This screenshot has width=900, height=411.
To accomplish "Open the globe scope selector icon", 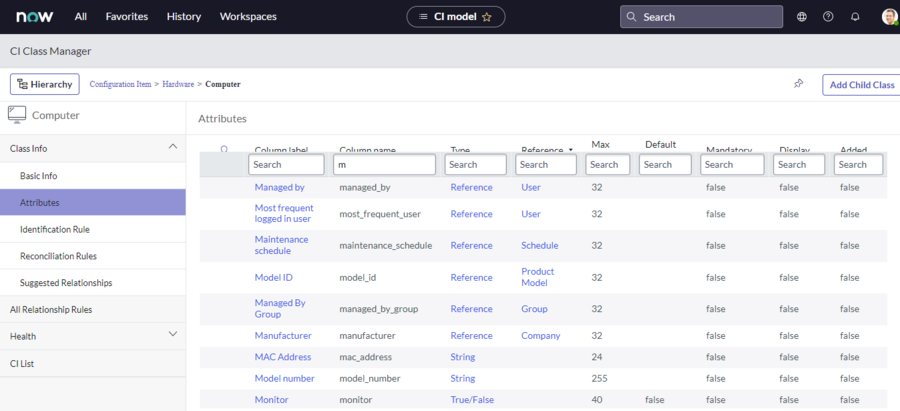I will [802, 17].
